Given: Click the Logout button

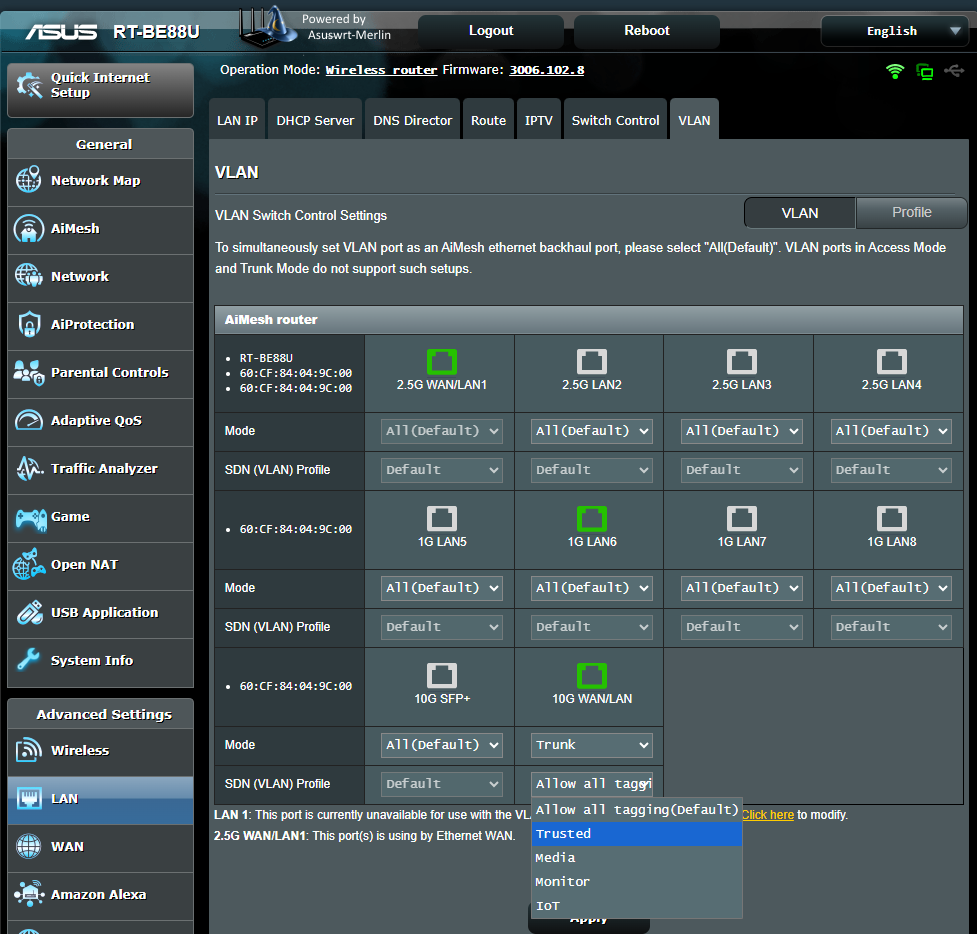Looking at the screenshot, I should (491, 31).
